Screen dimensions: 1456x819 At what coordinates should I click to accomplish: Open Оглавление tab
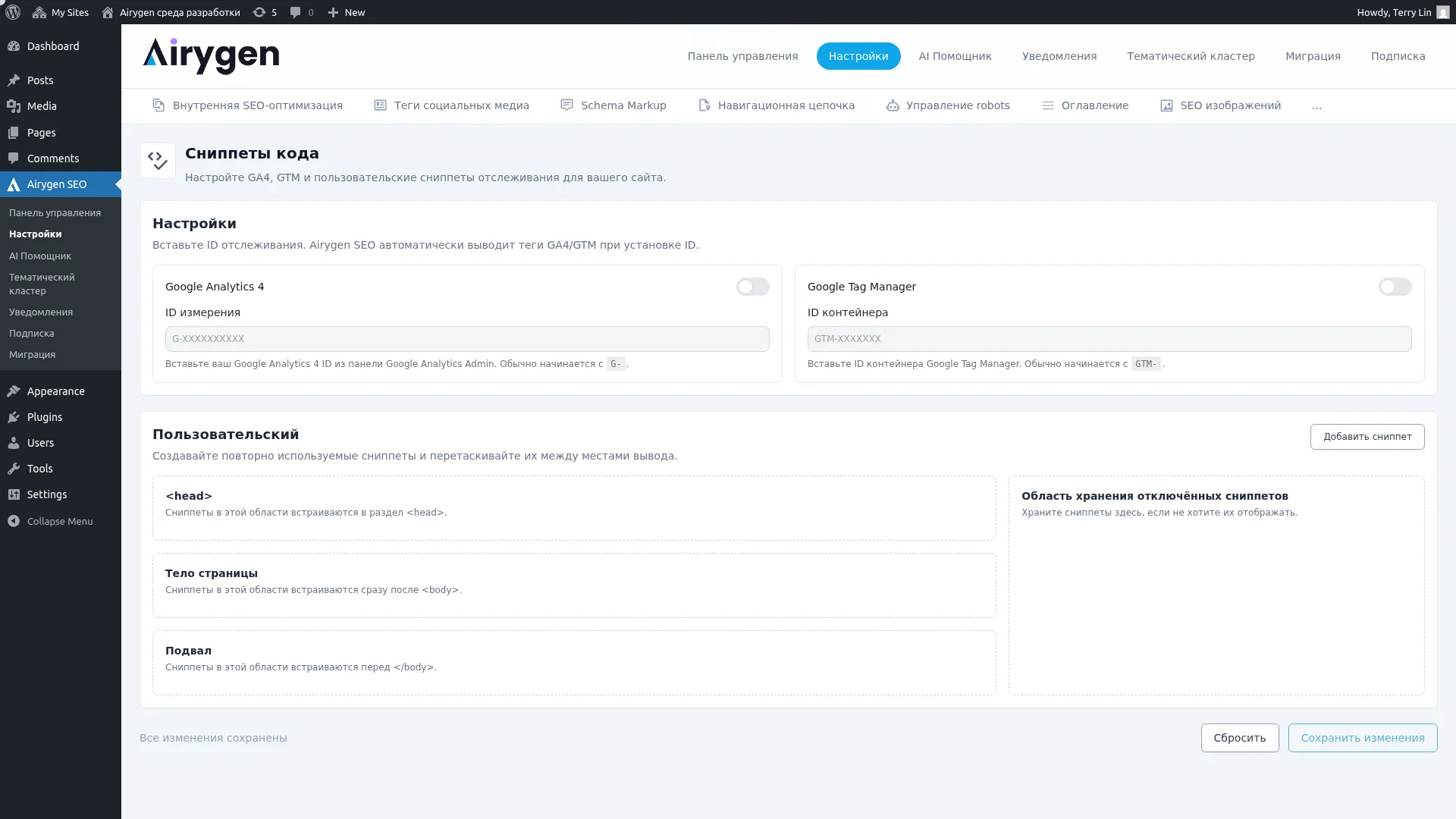pos(1084,105)
